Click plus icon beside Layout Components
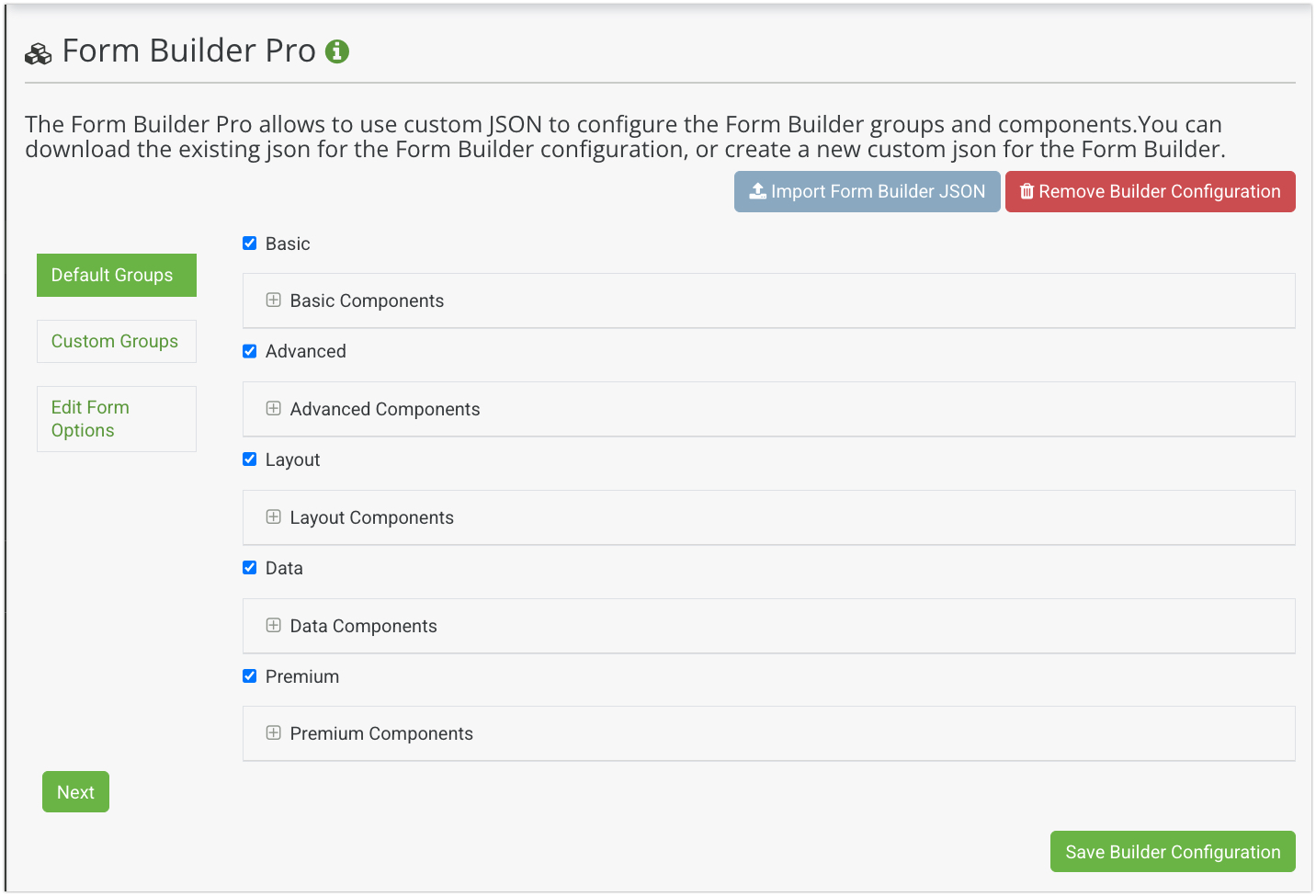The height and width of the screenshot is (896, 1316). coord(273,516)
